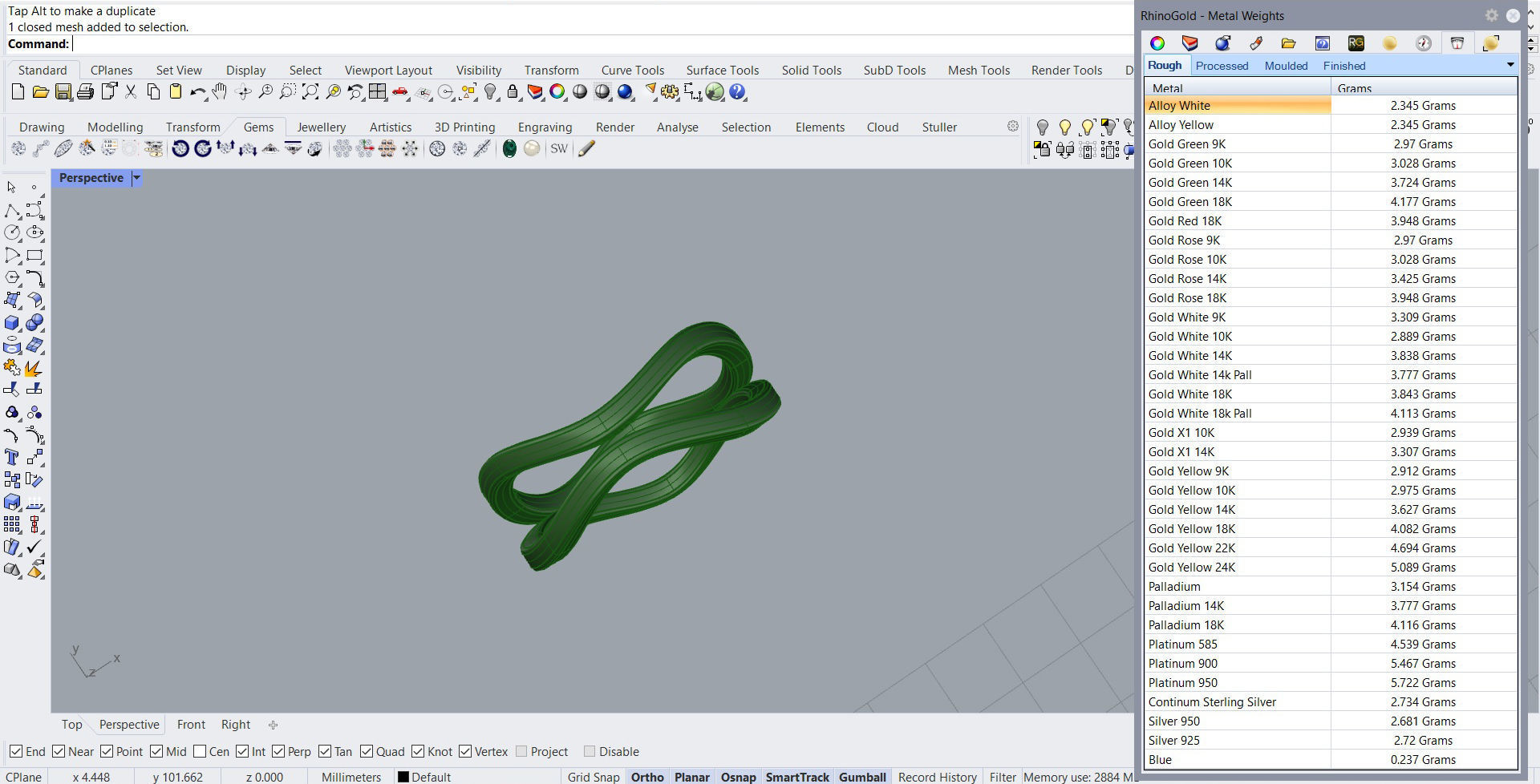Select the Rectangle tool in left sidebar

coord(34,255)
